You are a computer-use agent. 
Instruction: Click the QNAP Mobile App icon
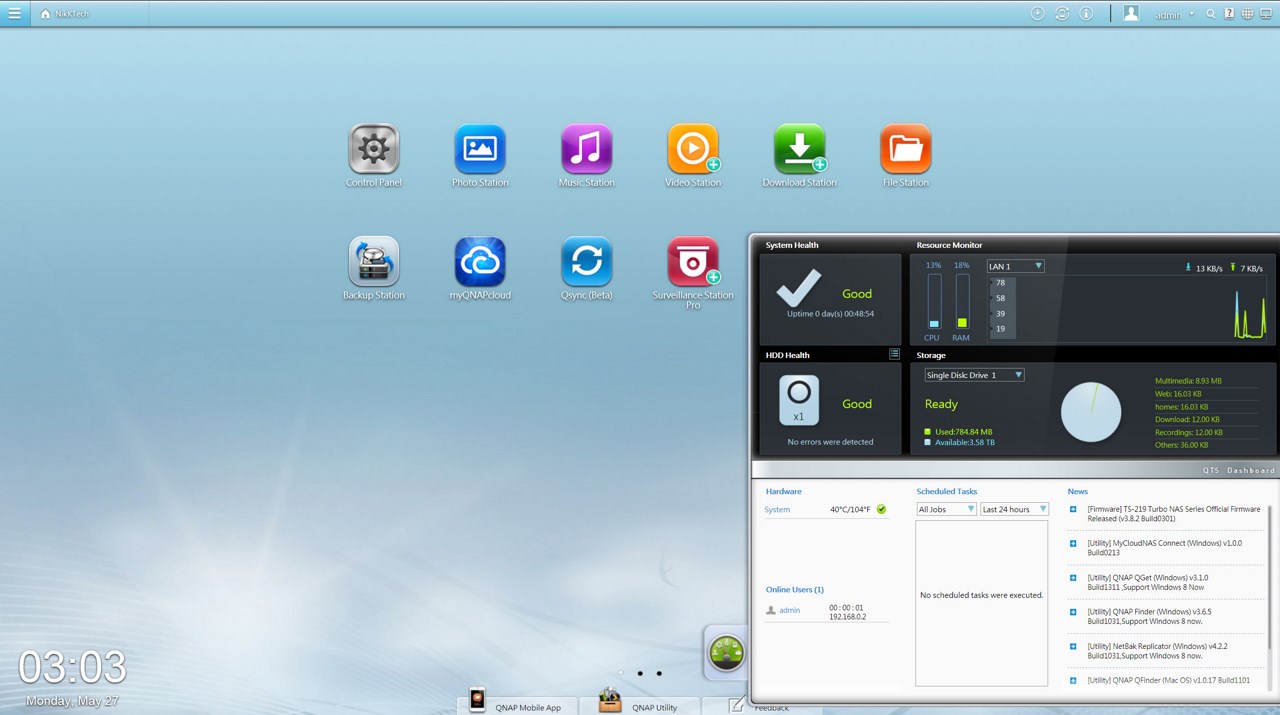(x=478, y=700)
